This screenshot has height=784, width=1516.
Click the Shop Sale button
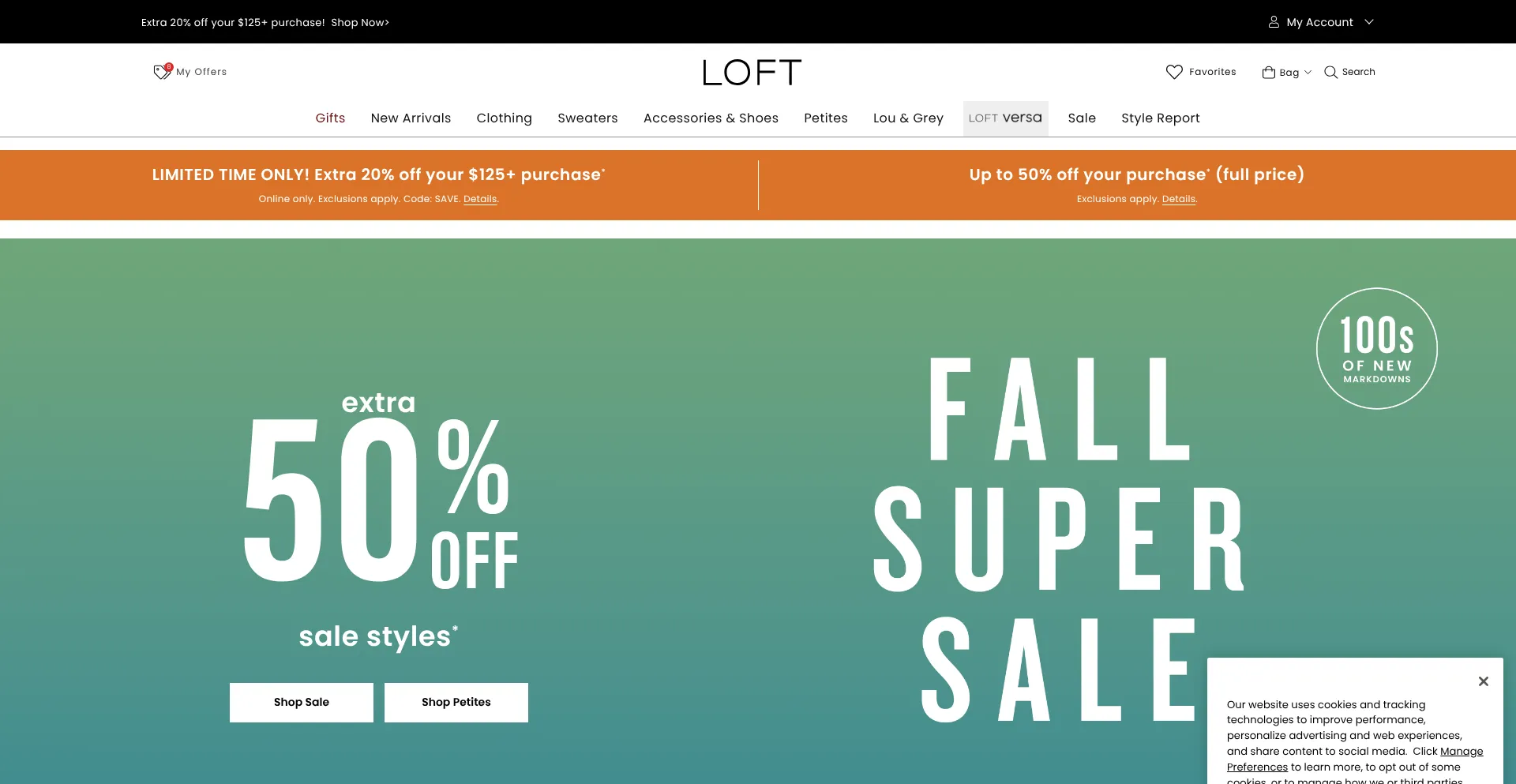(x=301, y=702)
